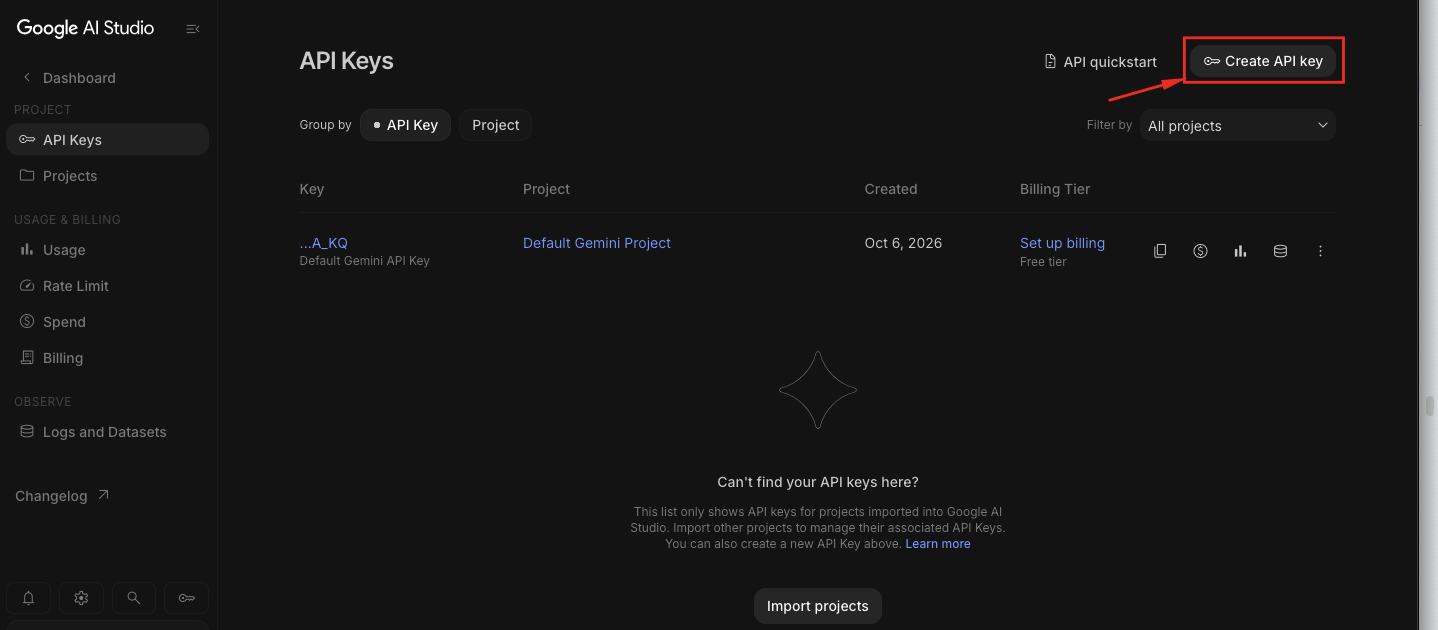This screenshot has width=1438, height=630.
Task: Open Projects in the sidebar
Action: click(107, 176)
